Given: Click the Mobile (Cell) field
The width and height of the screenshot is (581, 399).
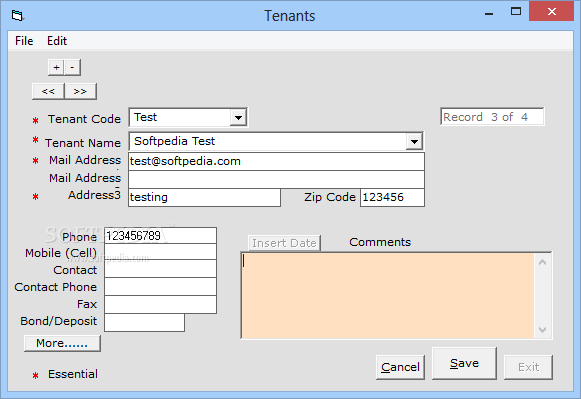Looking at the screenshot, I should point(160,252).
